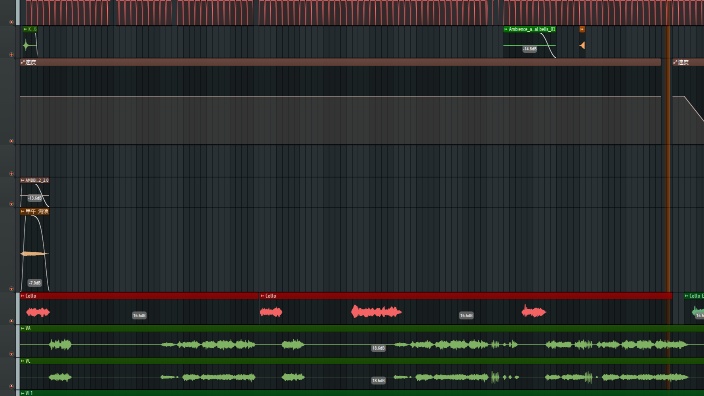The height and width of the screenshot is (396, 704).
Task: Select the small orange triangle sample clip
Action: [x=582, y=45]
